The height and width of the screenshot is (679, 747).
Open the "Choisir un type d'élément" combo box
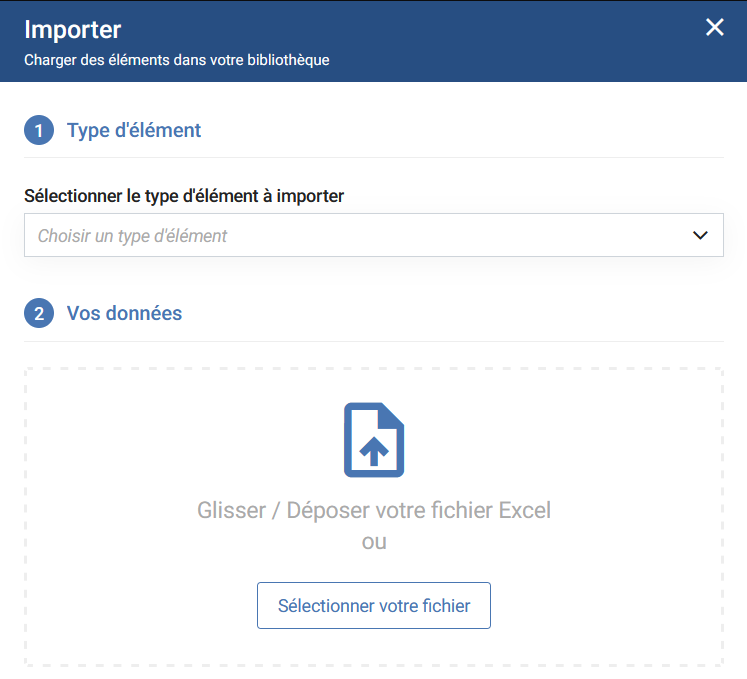click(133, 236)
